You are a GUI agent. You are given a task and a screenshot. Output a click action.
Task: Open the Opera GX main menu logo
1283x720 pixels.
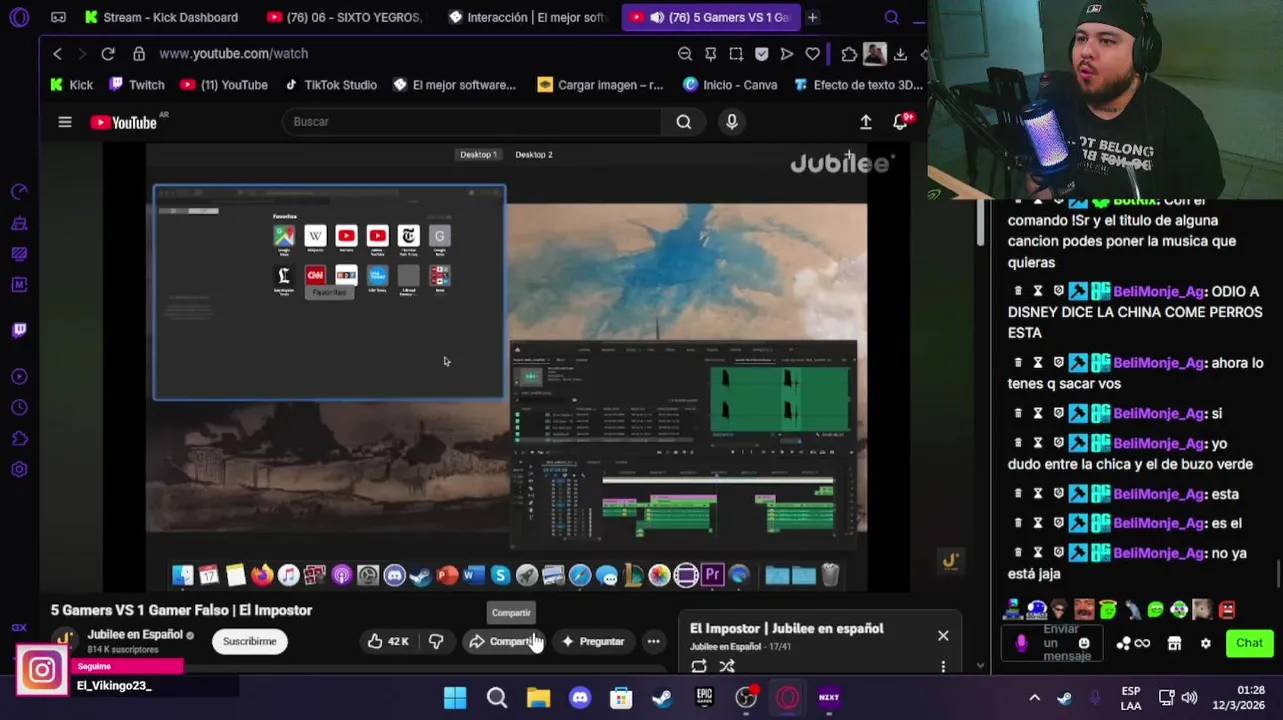[18, 17]
